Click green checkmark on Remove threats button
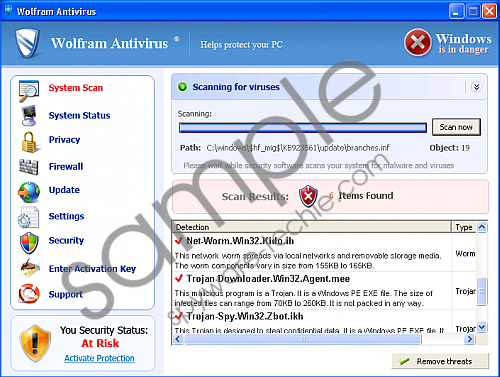 click(x=404, y=361)
